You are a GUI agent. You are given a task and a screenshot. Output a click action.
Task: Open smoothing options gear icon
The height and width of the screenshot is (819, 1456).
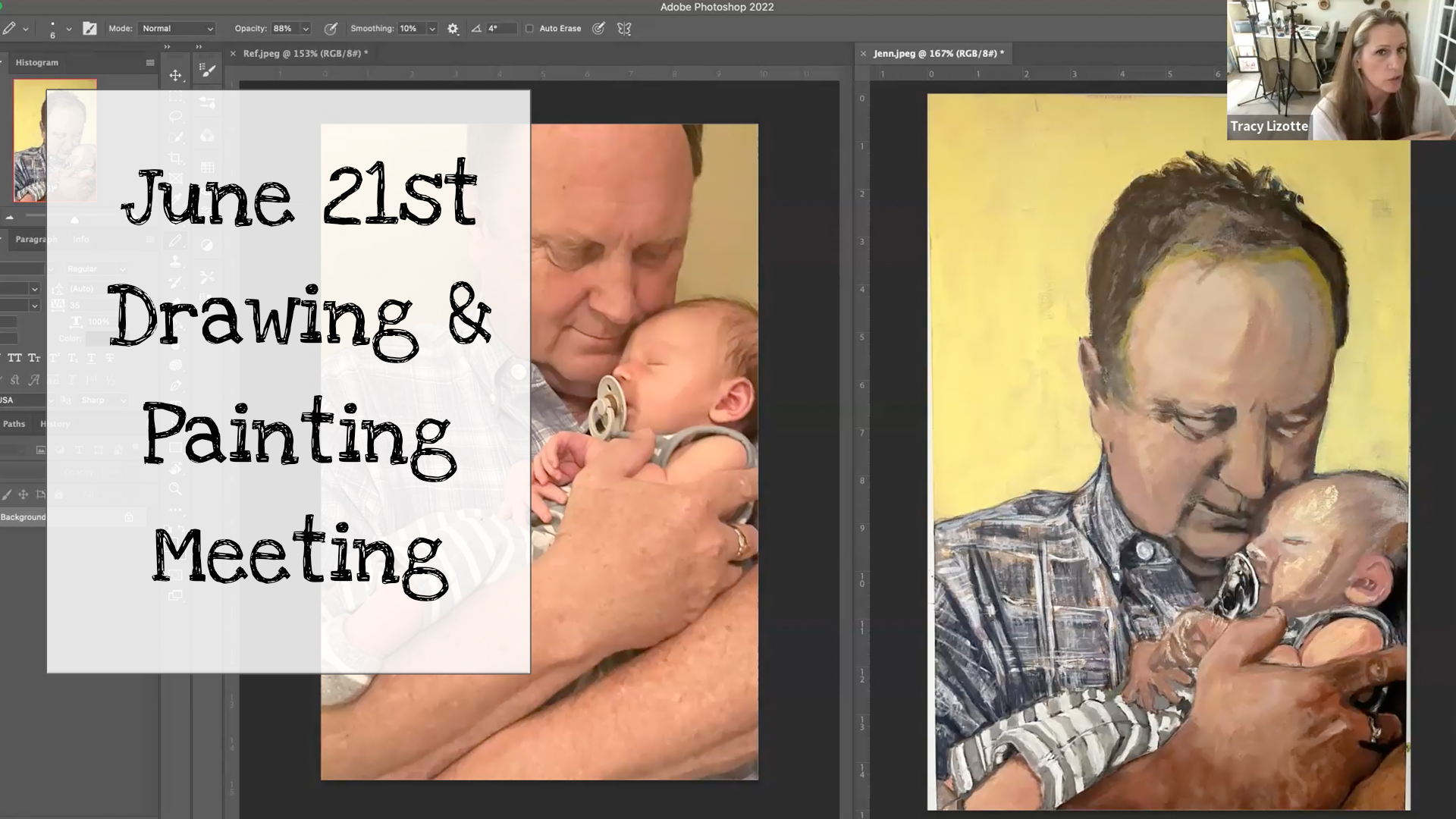click(x=453, y=29)
